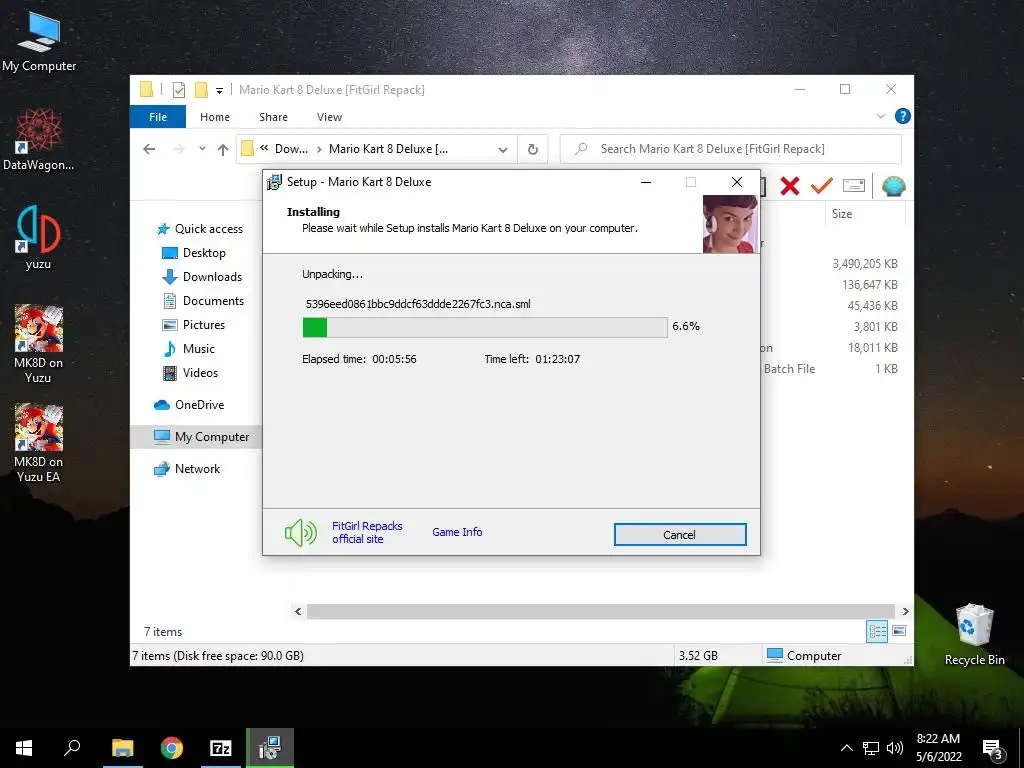The image size is (1024, 768).
Task: Open My Computer desktop icon
Action: (39, 40)
